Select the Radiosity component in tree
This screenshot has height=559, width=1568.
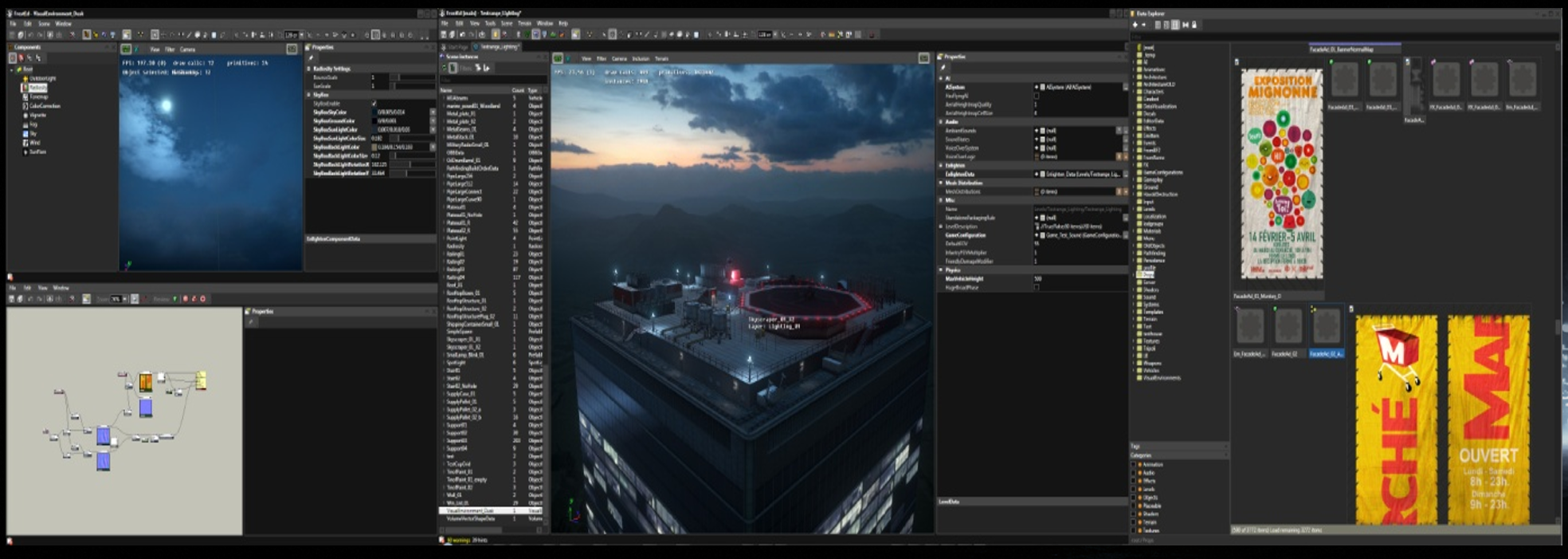(x=37, y=88)
